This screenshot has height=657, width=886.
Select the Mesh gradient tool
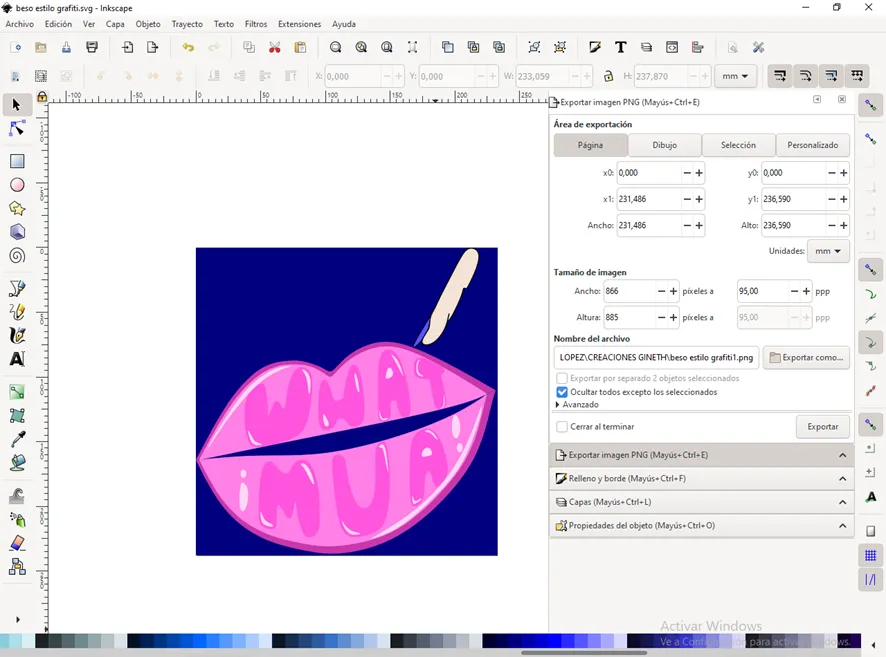pyautogui.click(x=17, y=416)
